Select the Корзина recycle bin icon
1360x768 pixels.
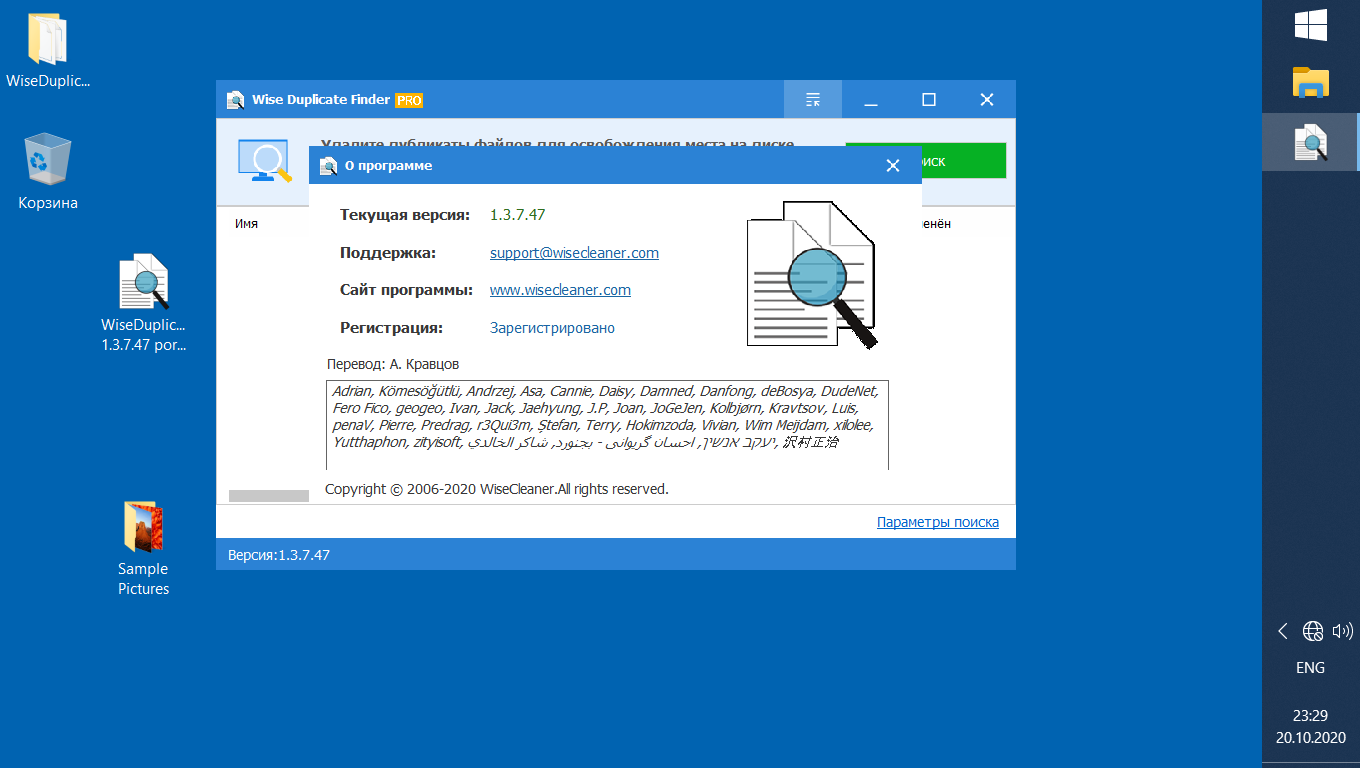coord(48,172)
